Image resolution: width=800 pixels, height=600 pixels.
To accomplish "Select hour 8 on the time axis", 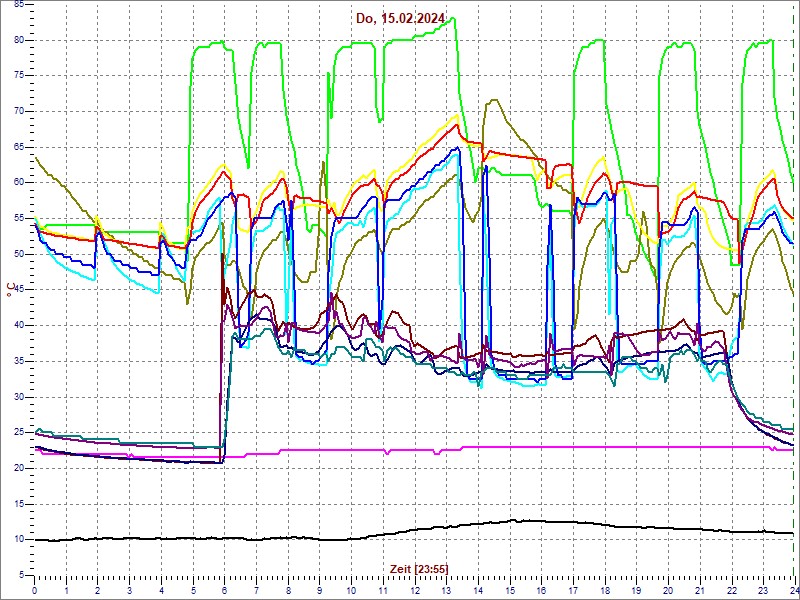I will coord(288,590).
